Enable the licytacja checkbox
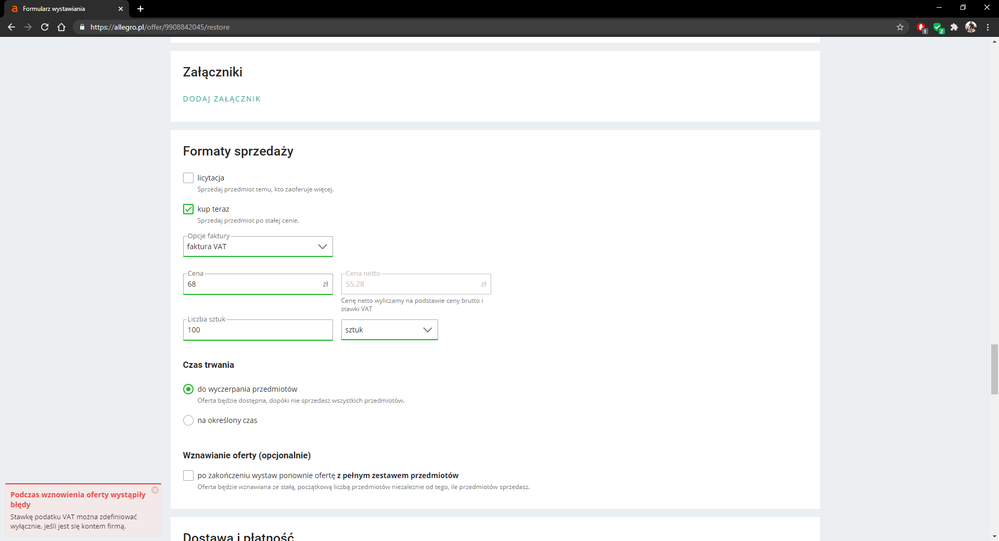Screen dimensions: 999x541 pos(188,178)
